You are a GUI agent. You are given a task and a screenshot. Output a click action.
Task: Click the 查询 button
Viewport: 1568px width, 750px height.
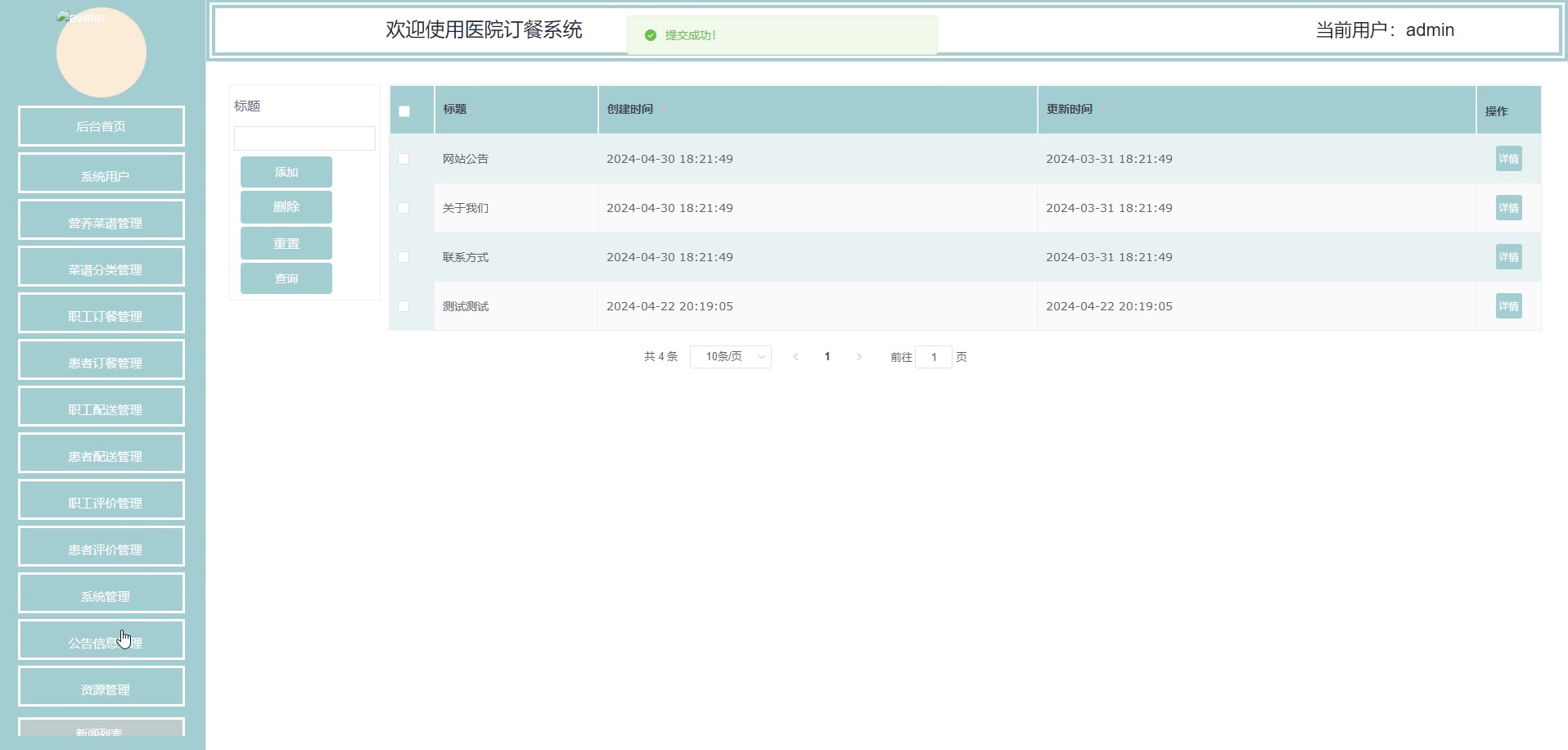286,278
